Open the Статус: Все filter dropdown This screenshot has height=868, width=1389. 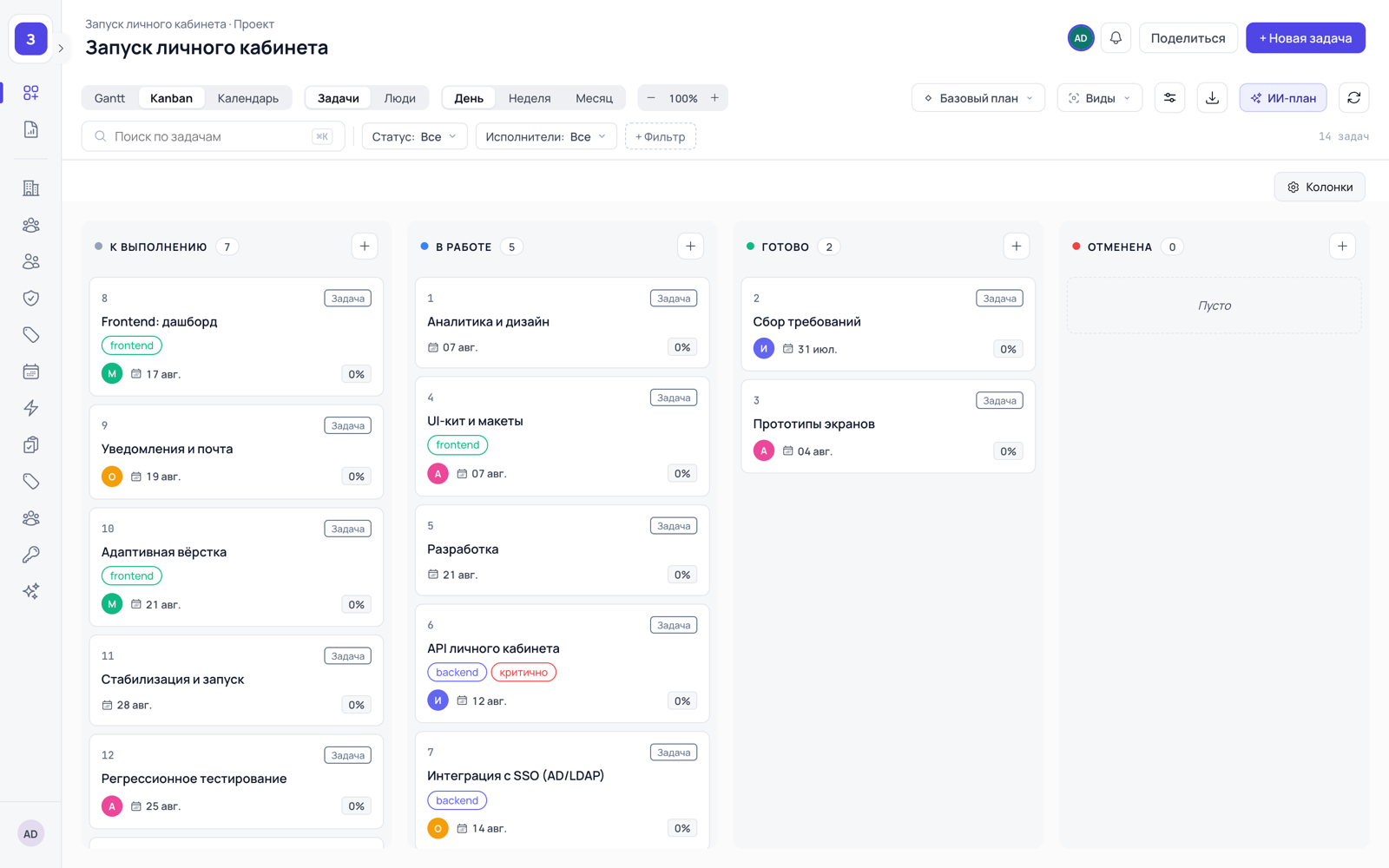(414, 137)
